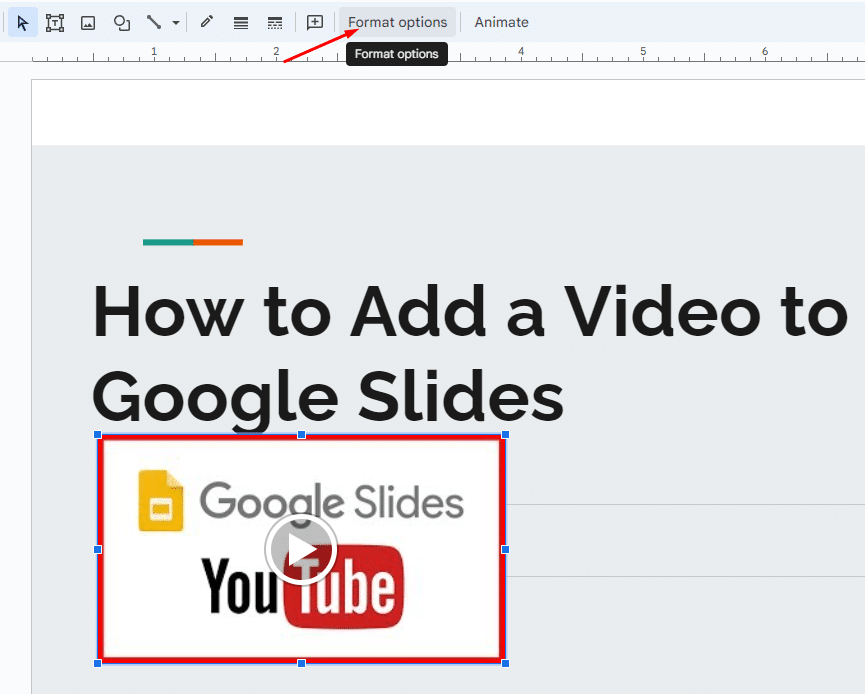Click the title text 'How to Add a Video to'
This screenshot has width=865, height=694.
[470, 312]
